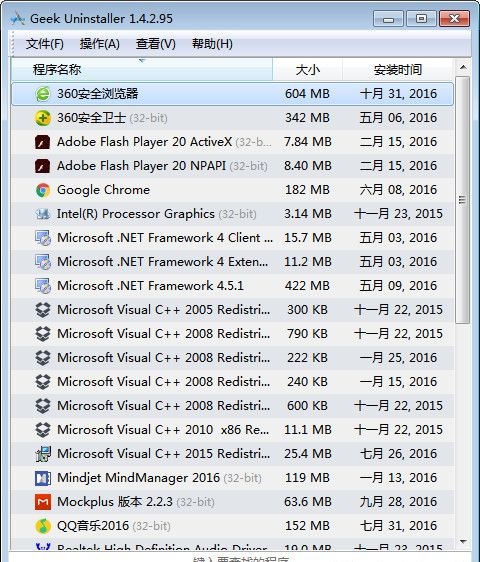
Task: Click the .NET Framework 4.5.1 icon
Action: 43,286
